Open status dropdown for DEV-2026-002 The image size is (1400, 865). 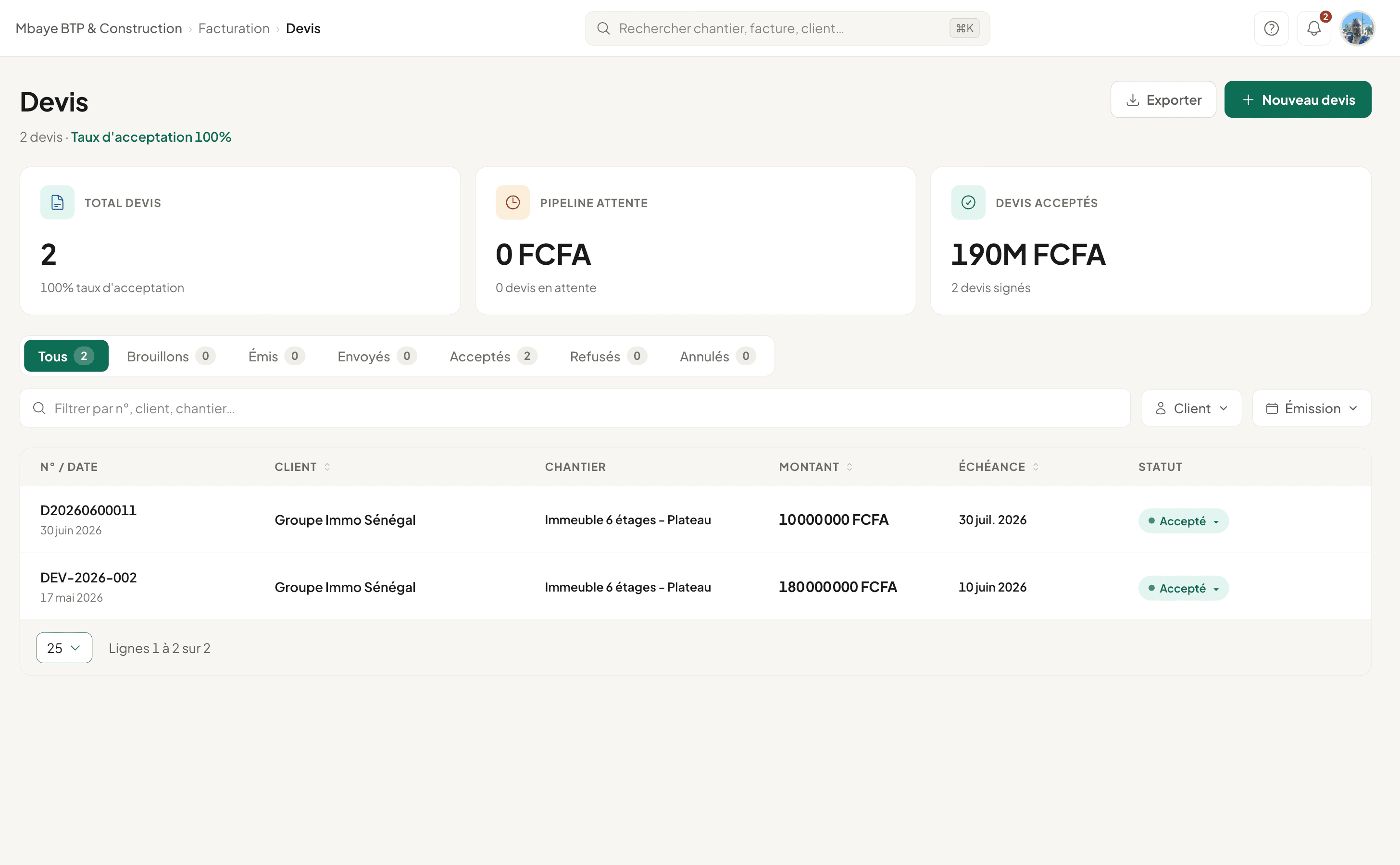point(1183,588)
